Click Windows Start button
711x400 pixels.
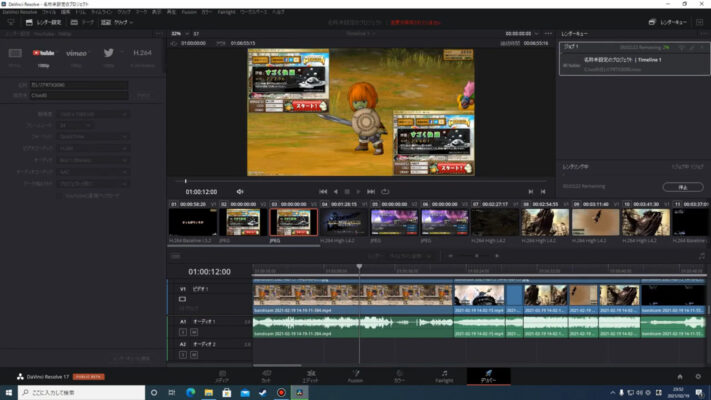[x=9, y=393]
